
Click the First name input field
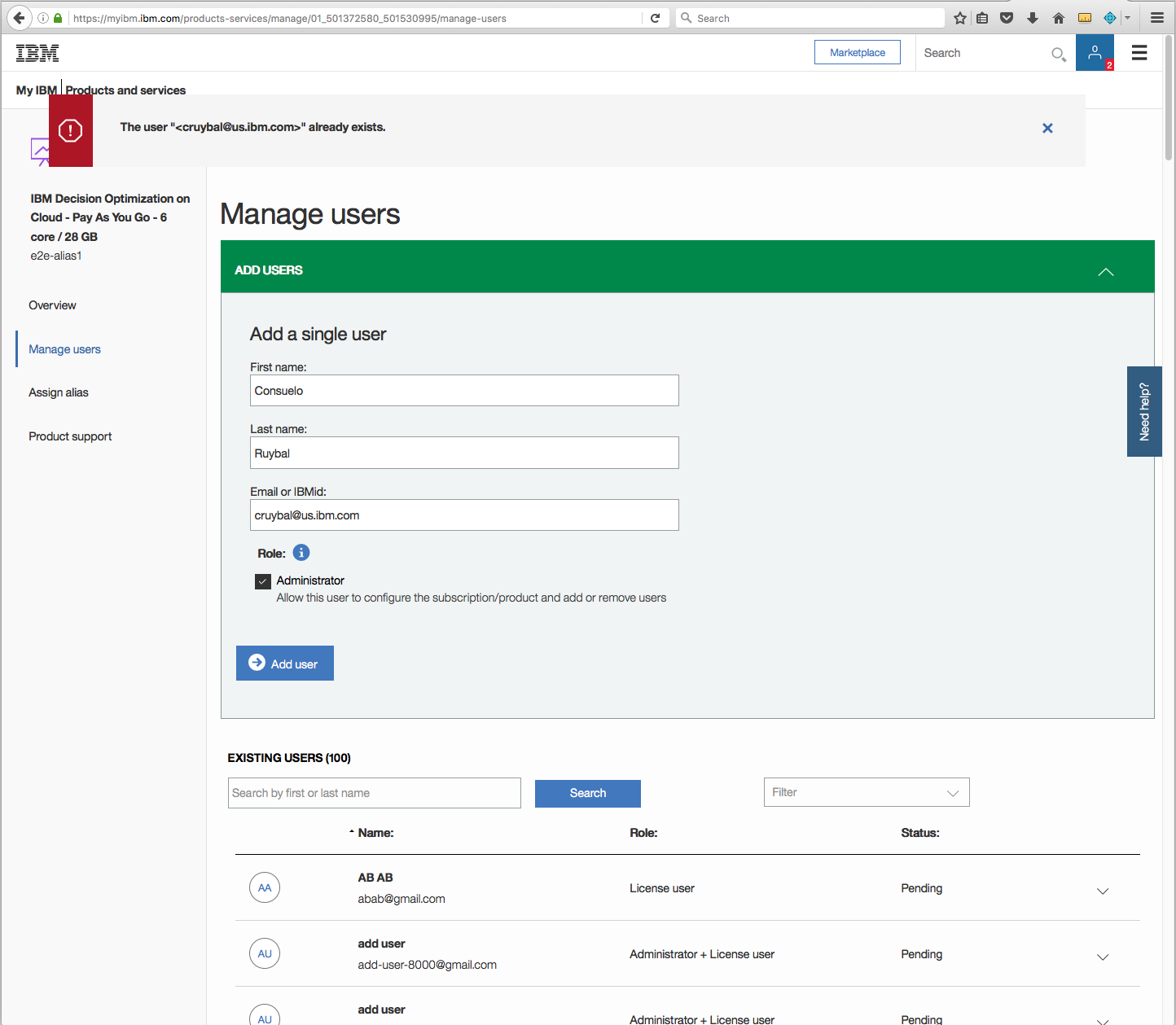tap(464, 391)
